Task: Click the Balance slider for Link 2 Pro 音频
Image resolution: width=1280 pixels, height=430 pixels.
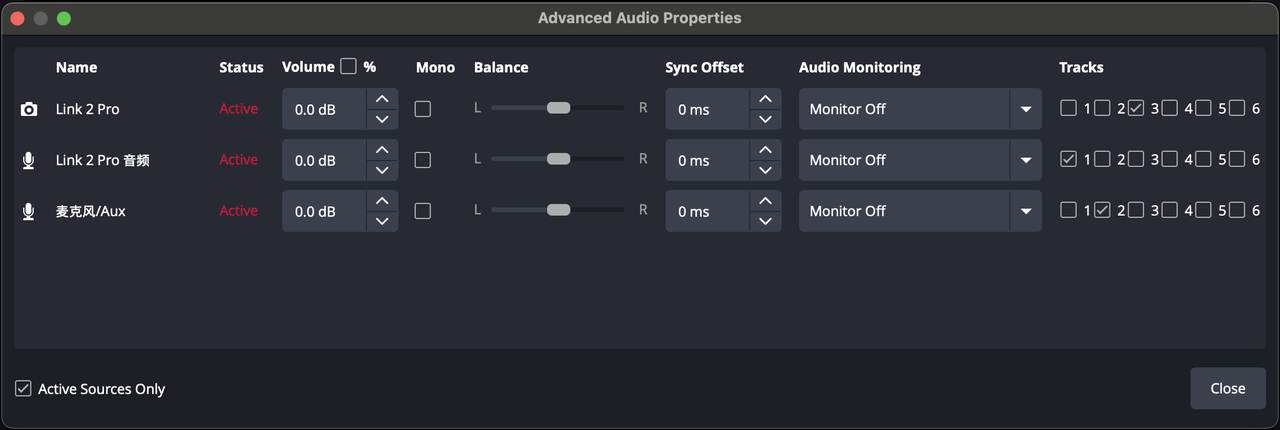Action: click(x=558, y=159)
